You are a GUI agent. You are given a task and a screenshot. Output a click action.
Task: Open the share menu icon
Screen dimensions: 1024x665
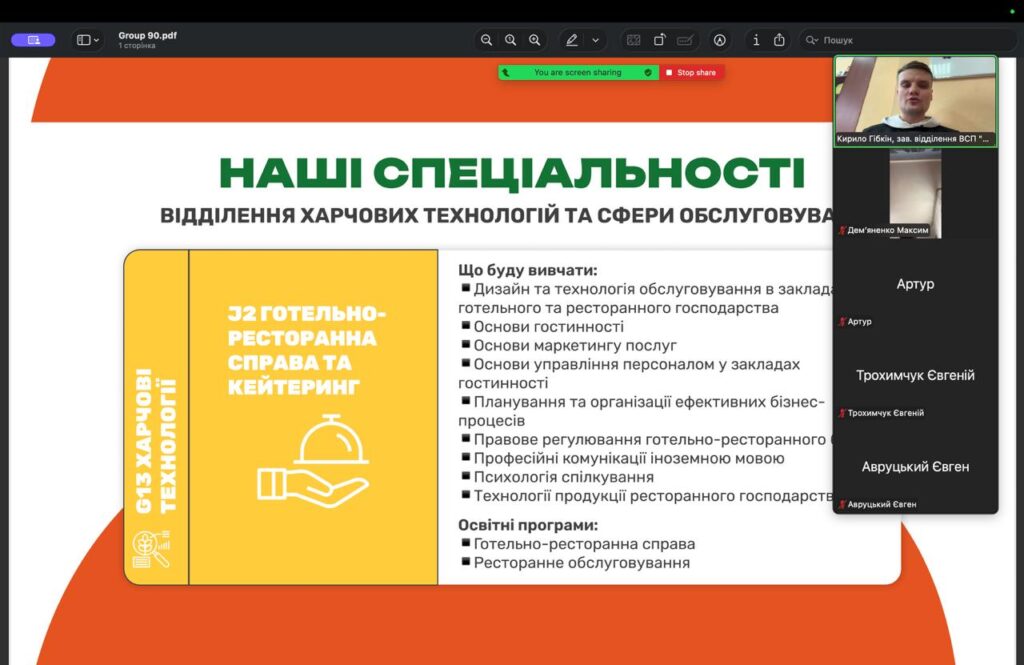point(779,40)
